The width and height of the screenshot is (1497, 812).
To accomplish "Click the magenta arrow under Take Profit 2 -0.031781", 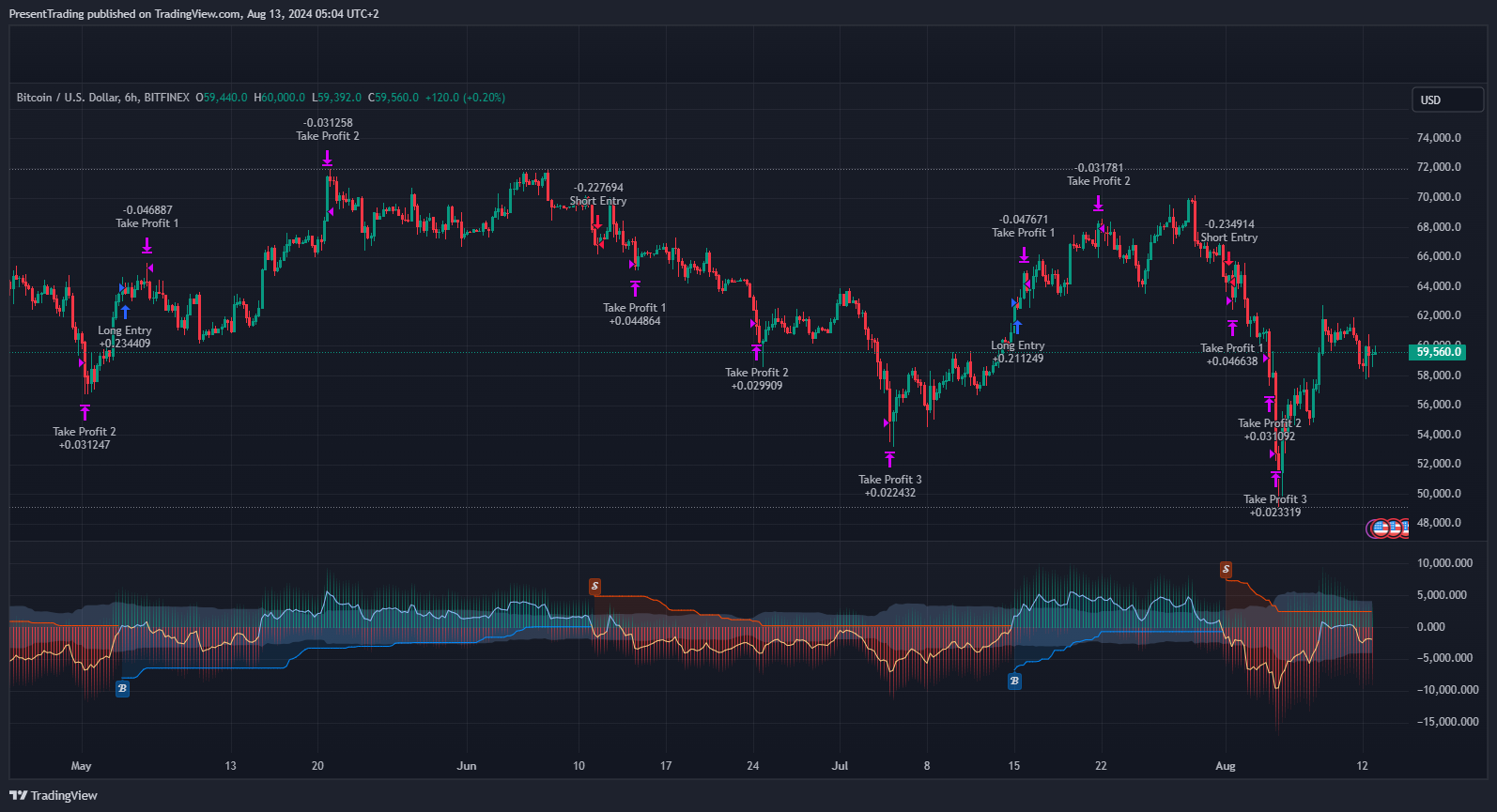I will click(1098, 203).
